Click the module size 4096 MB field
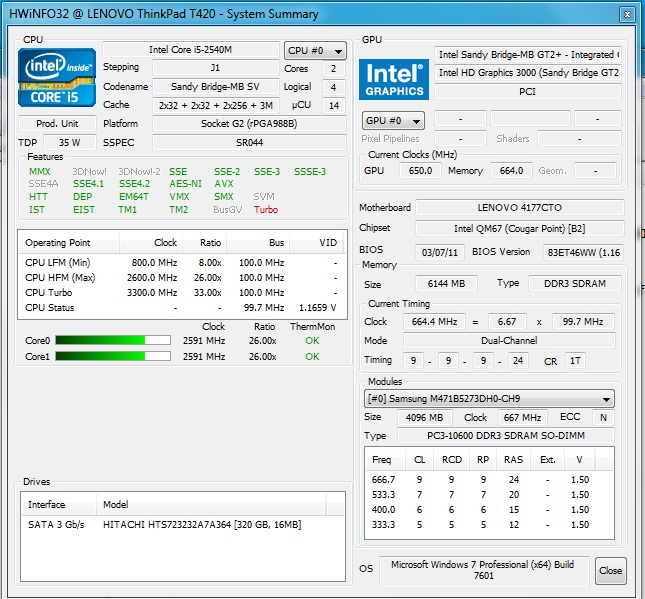This screenshot has height=599, width=645. point(425,417)
